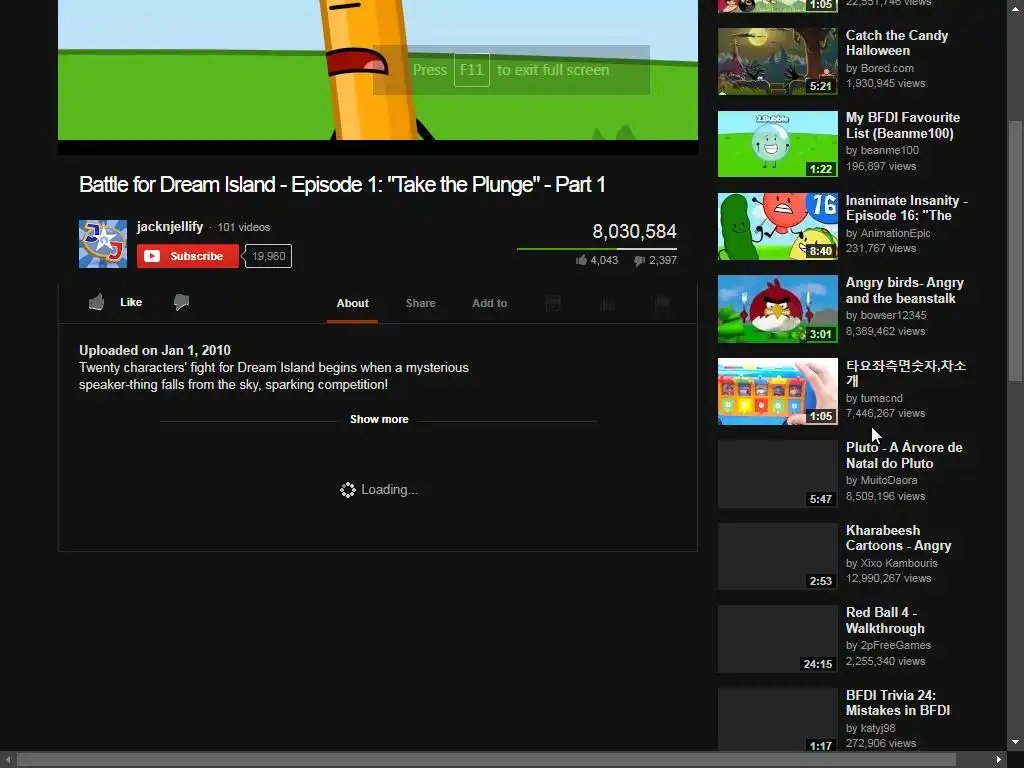Click the 'by AnimationEpic' uploader text

[x=888, y=233]
